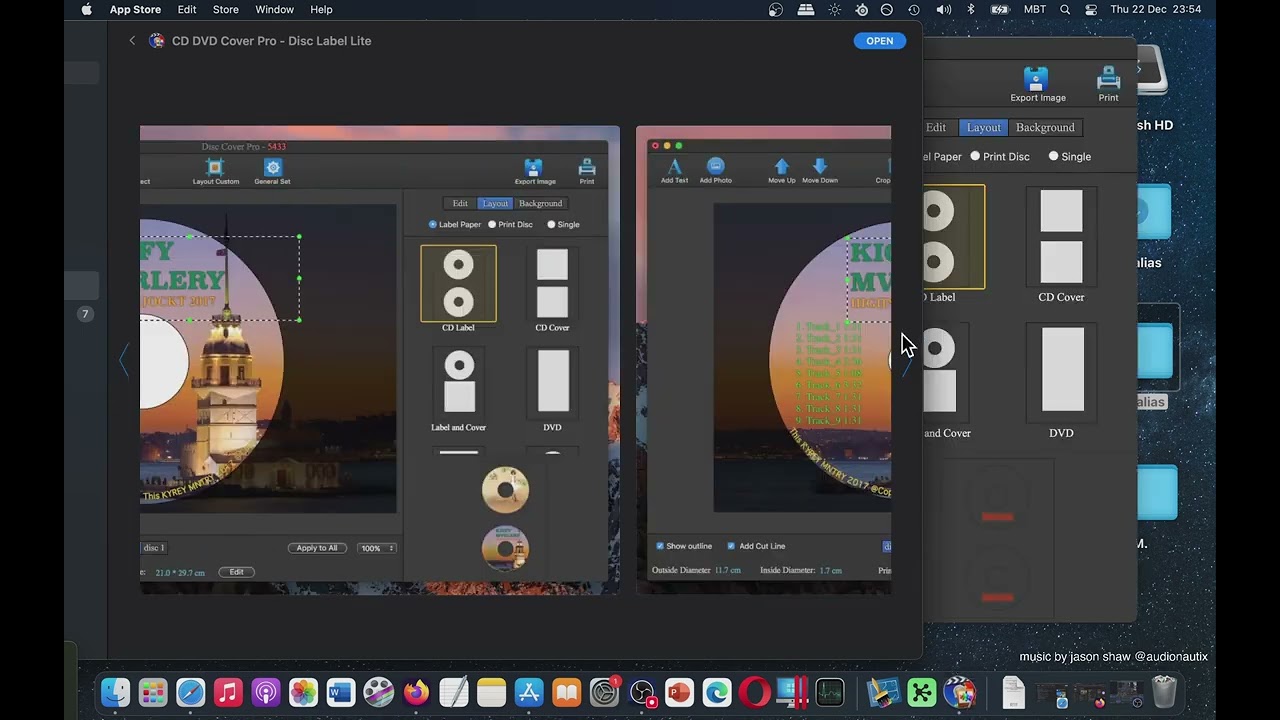
Task: Open Microsoft Edge from the Dock
Action: click(717, 692)
